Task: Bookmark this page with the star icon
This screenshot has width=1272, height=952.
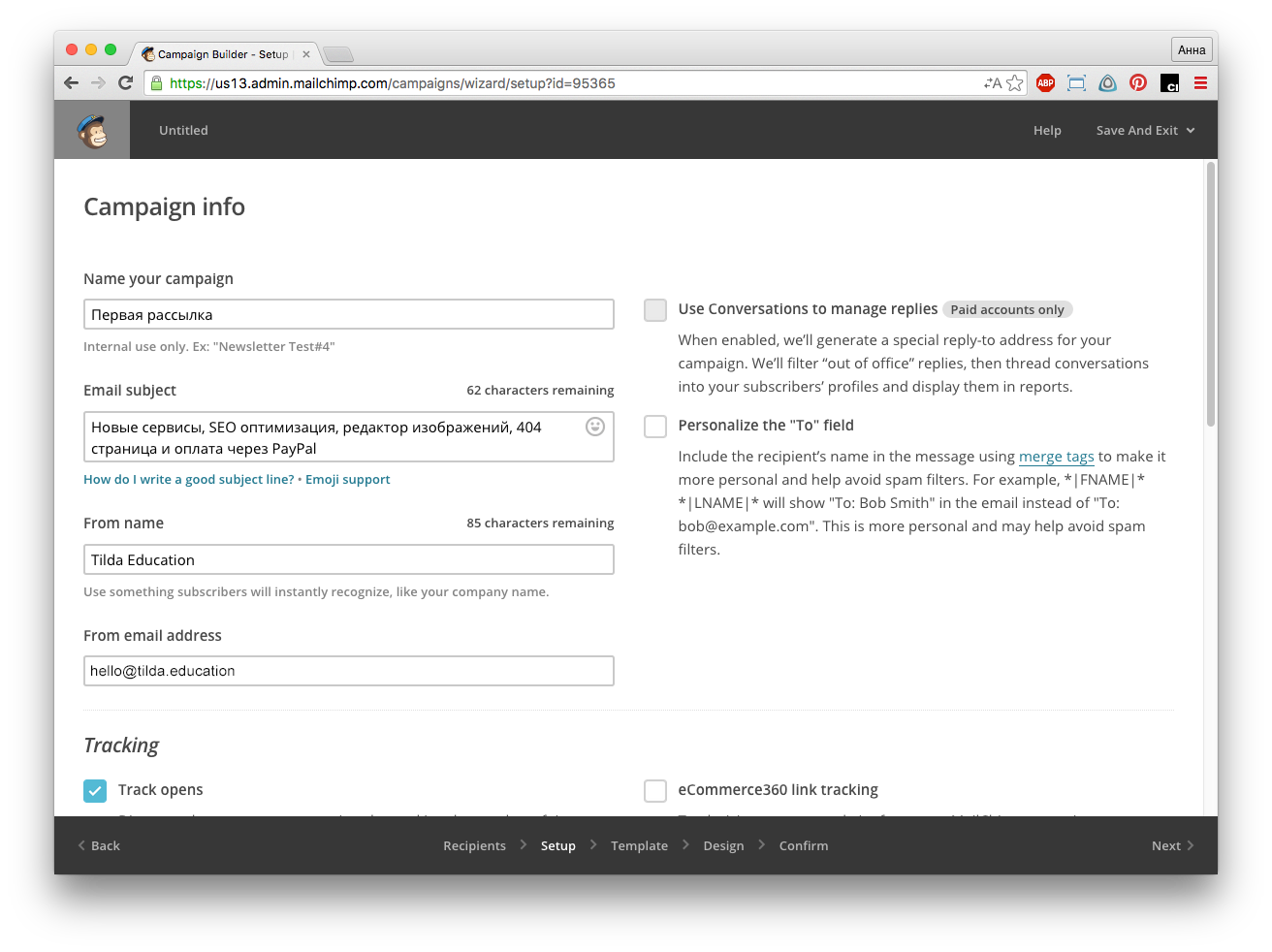Action: pyautogui.click(x=1015, y=83)
